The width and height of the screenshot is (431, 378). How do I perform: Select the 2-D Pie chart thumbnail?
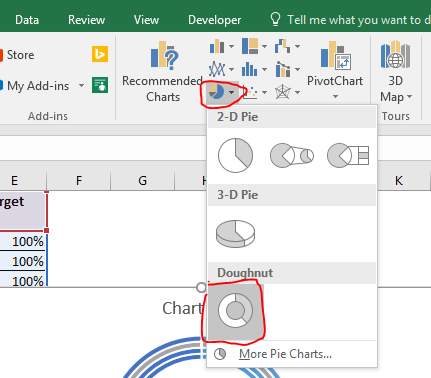click(235, 155)
